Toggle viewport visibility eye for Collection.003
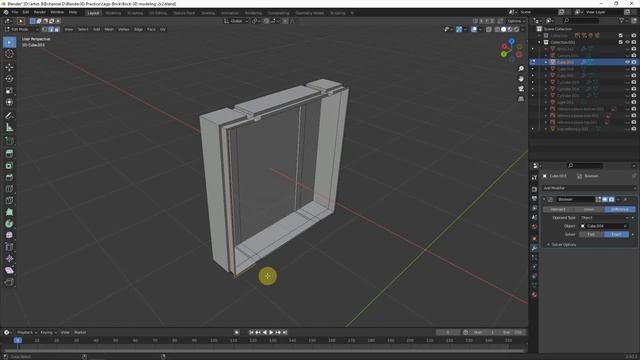This screenshot has height=360, width=640. pyautogui.click(x=627, y=42)
